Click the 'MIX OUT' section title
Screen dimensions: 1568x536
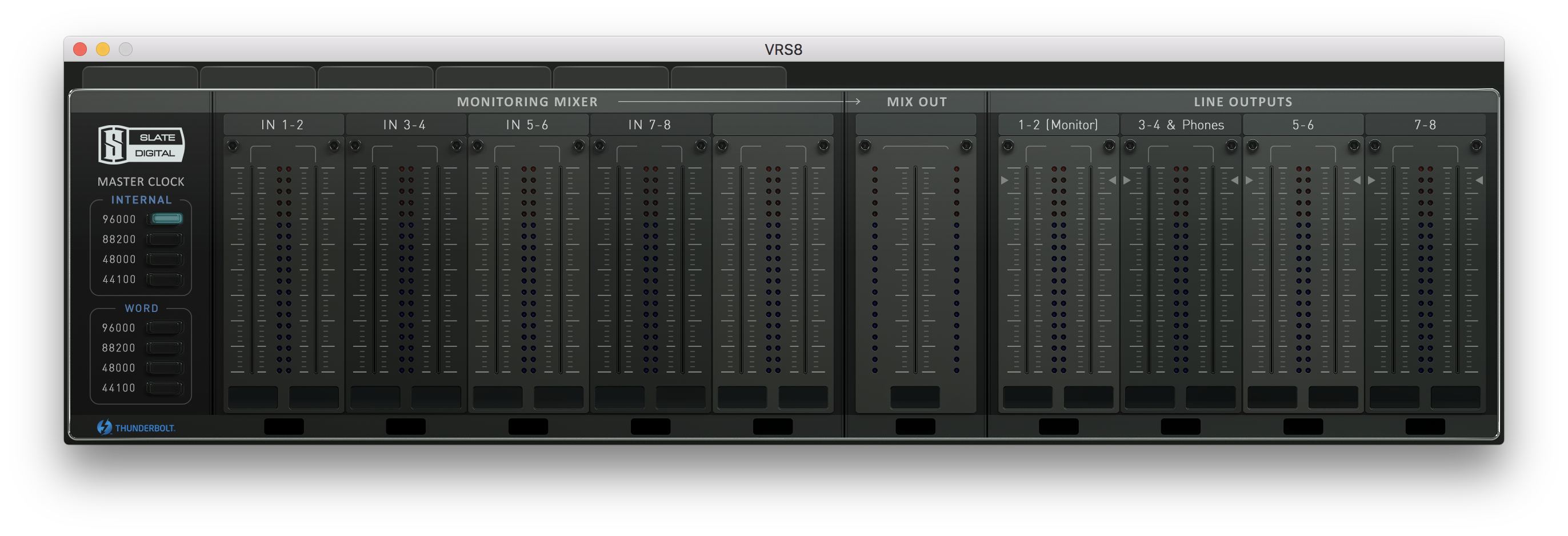[917, 102]
